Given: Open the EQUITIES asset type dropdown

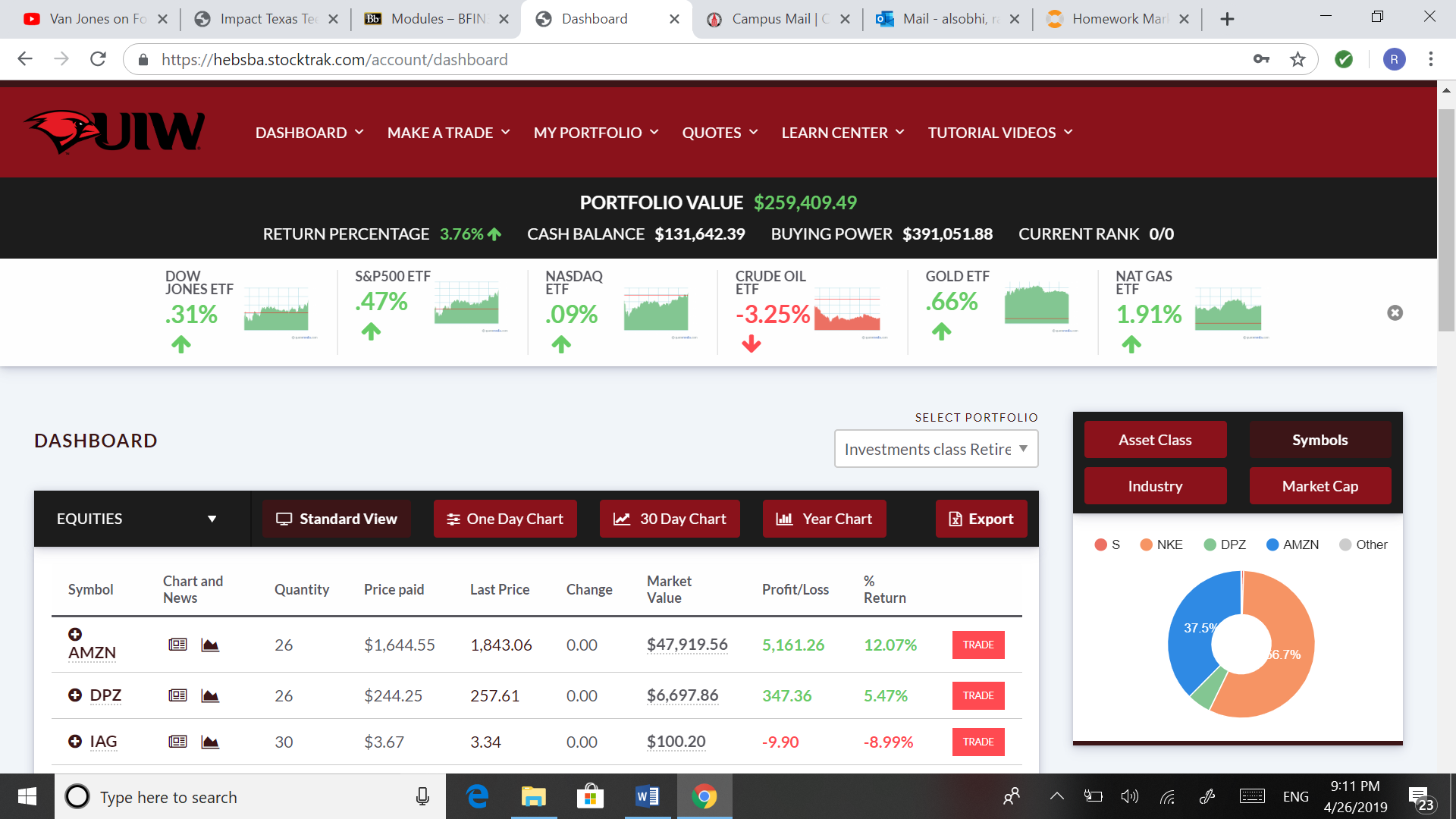Looking at the screenshot, I should 142,519.
